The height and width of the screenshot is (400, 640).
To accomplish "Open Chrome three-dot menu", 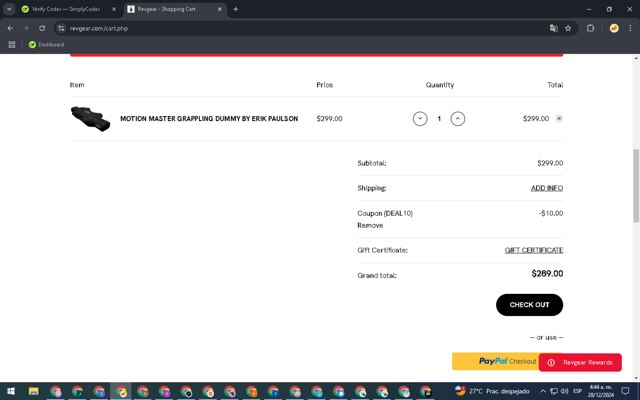I will [630, 28].
